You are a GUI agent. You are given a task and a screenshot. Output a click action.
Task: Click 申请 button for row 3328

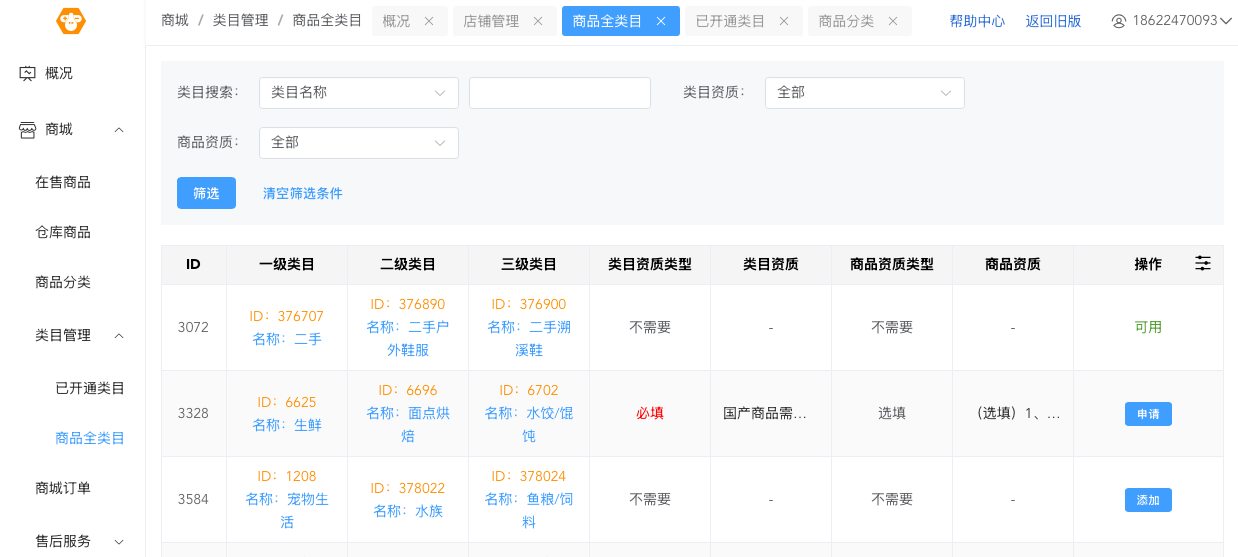click(1147, 414)
